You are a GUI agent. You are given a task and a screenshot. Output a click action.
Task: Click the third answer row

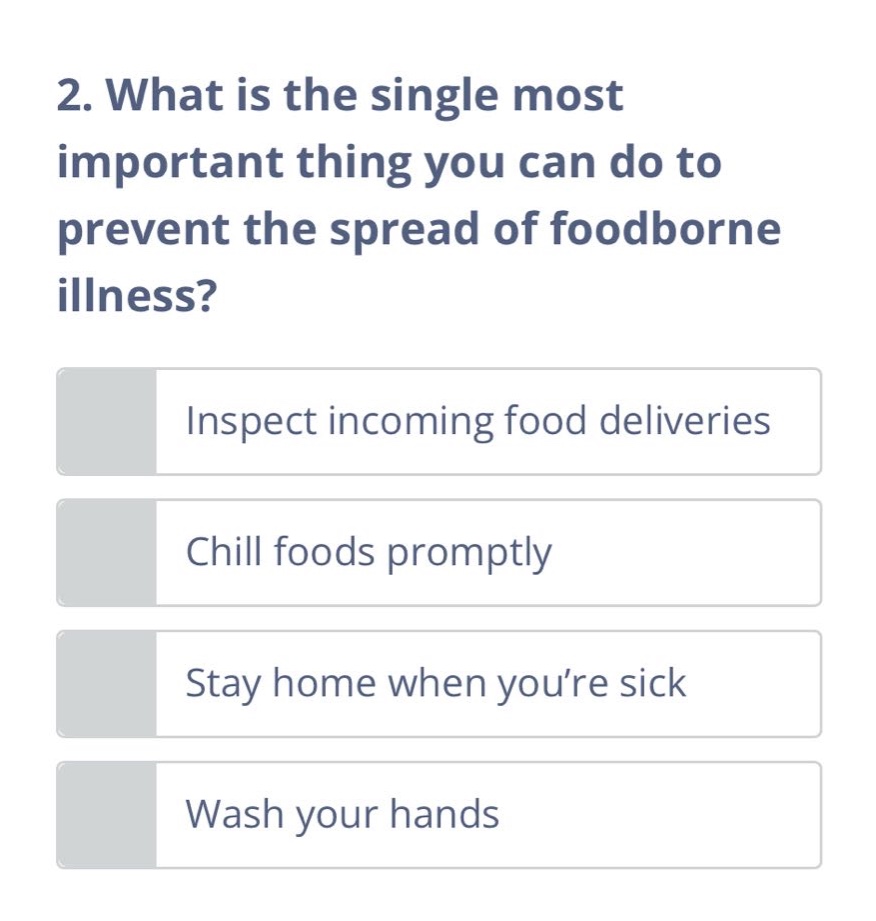tap(440, 683)
